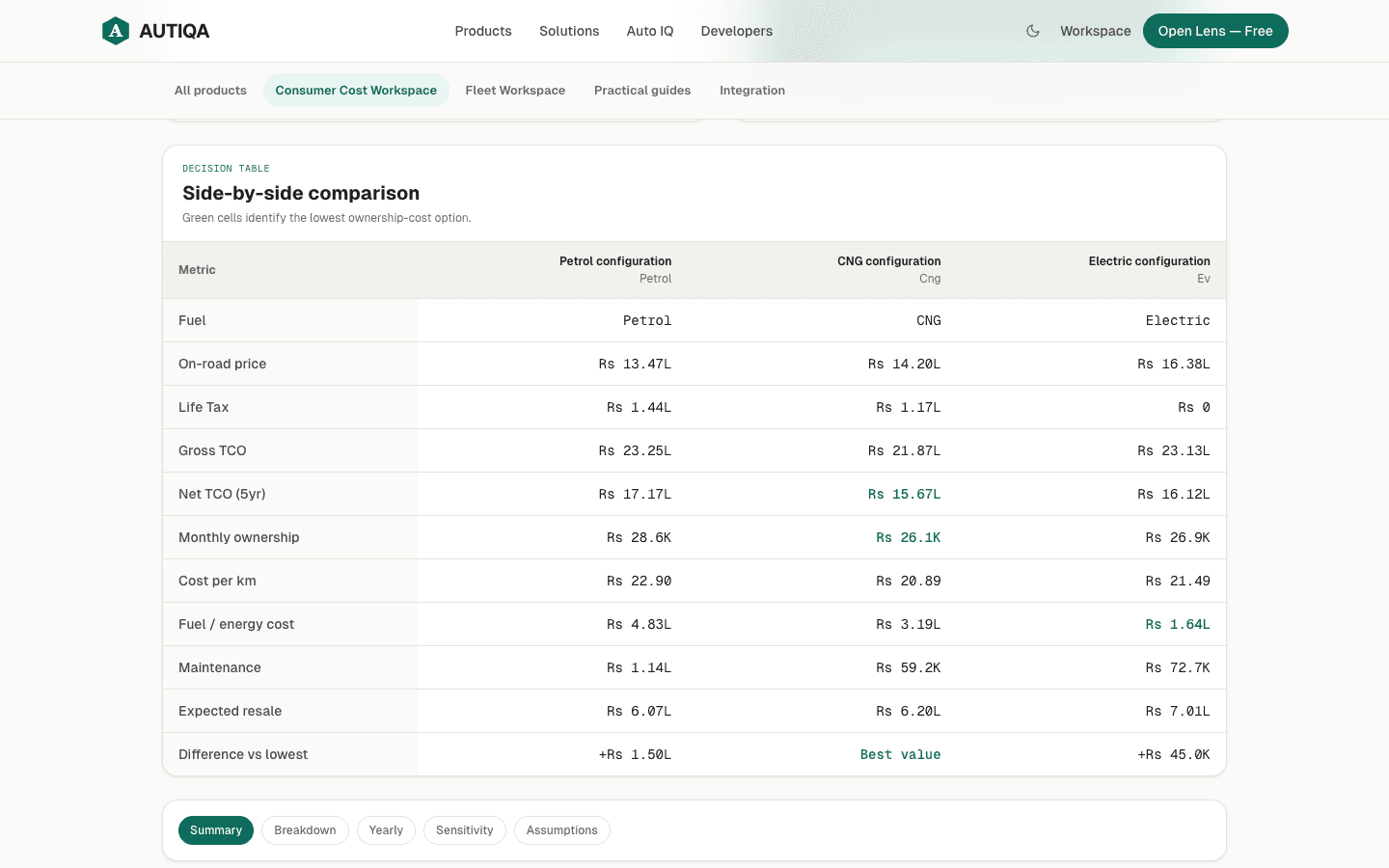1389x868 pixels.
Task: Select the Consumer Cost Workspace tab
Action: tap(356, 91)
